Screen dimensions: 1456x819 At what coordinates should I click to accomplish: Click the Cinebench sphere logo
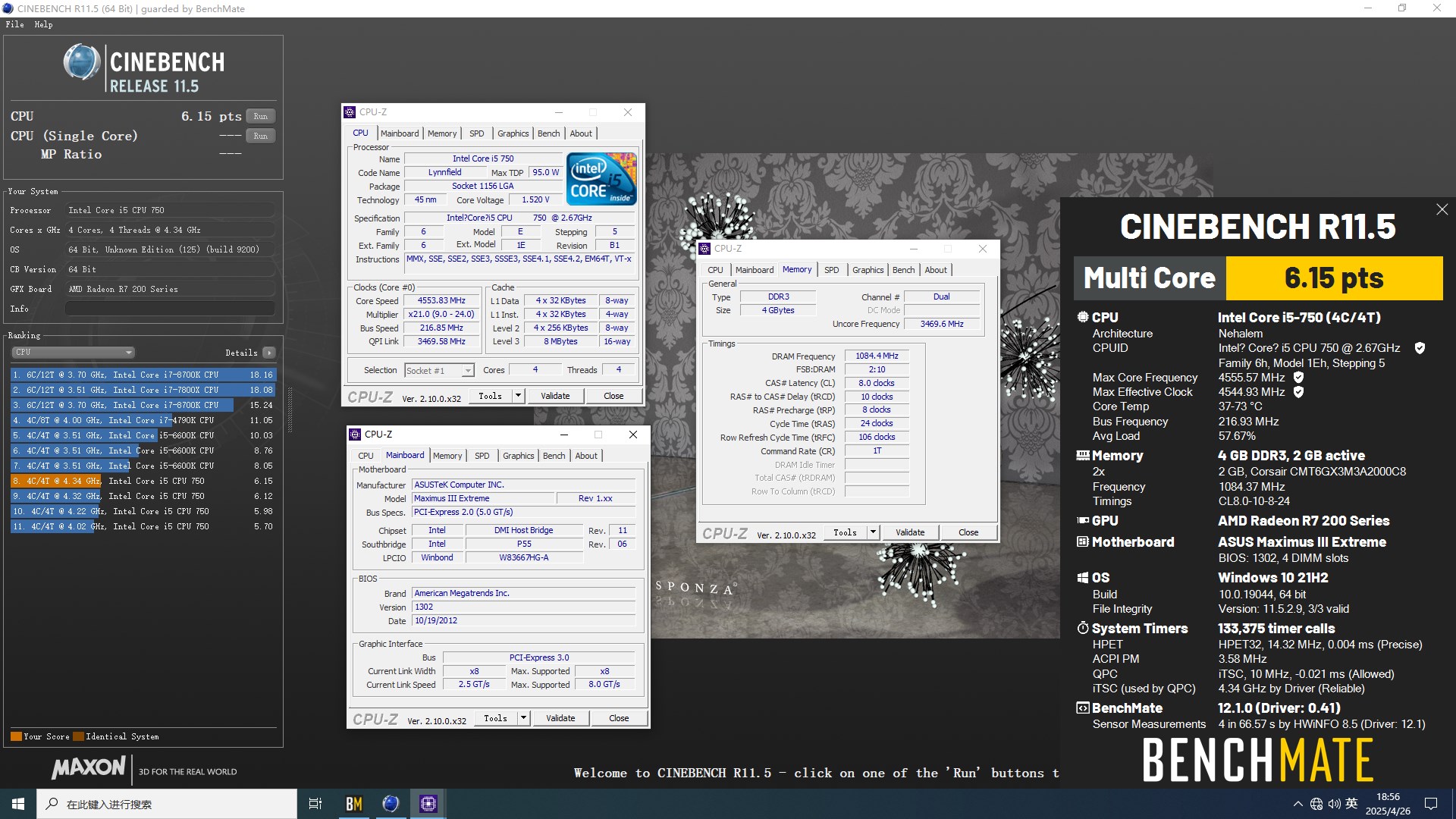pos(82,62)
